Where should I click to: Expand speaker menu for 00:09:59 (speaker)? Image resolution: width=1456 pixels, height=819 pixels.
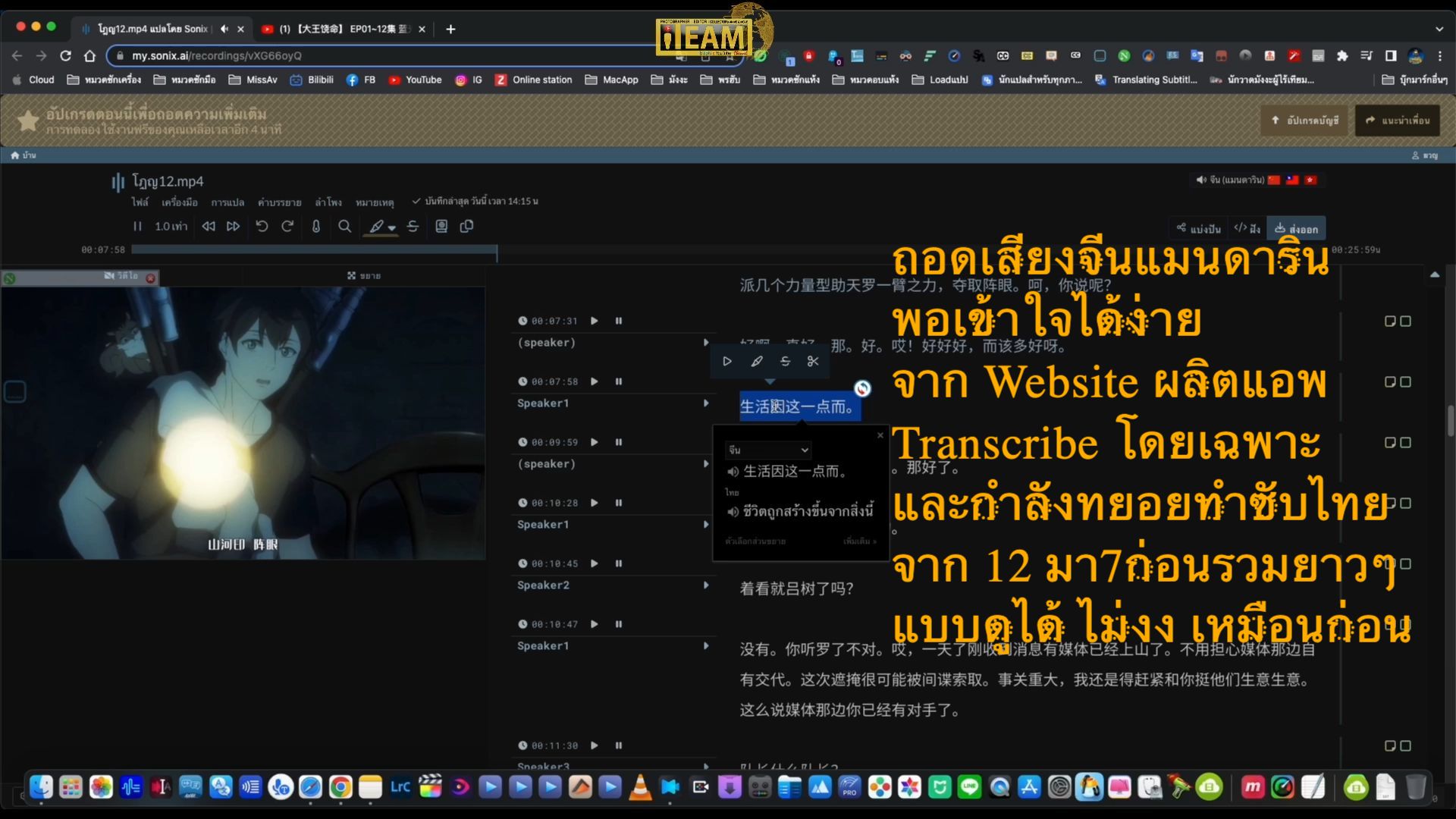click(706, 464)
